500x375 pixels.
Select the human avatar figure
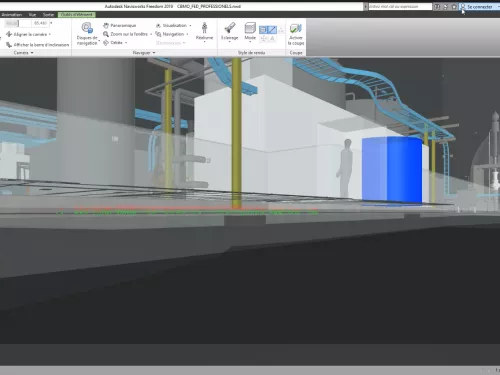point(344,168)
